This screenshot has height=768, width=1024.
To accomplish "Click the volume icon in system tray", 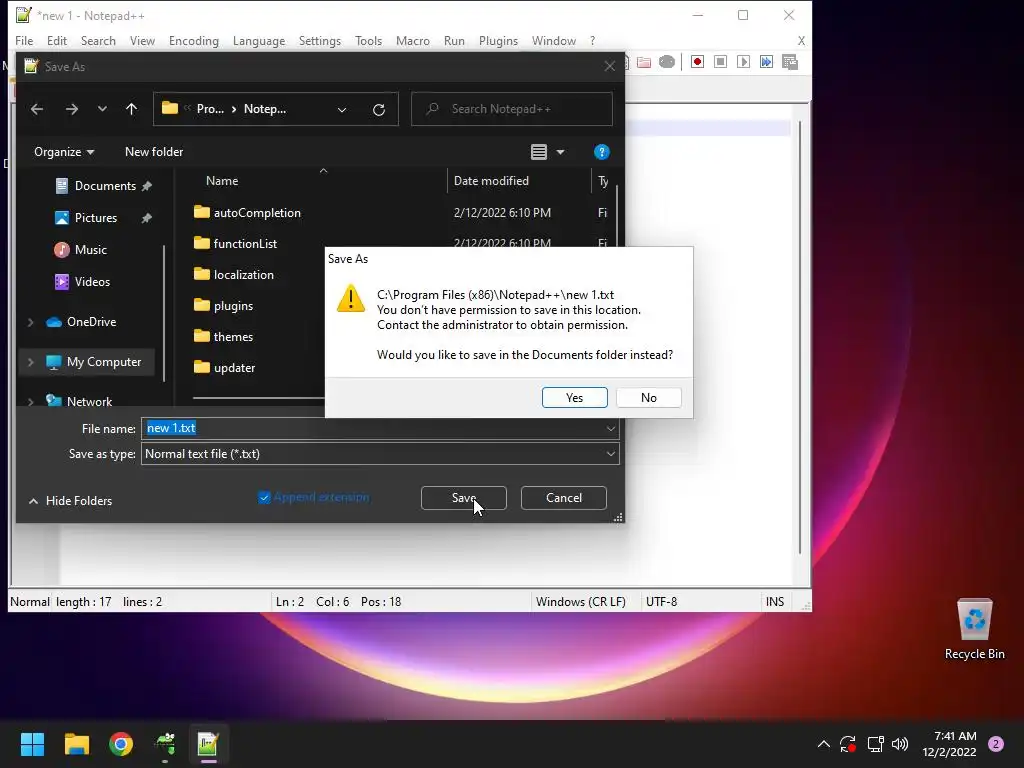I will click(900, 744).
